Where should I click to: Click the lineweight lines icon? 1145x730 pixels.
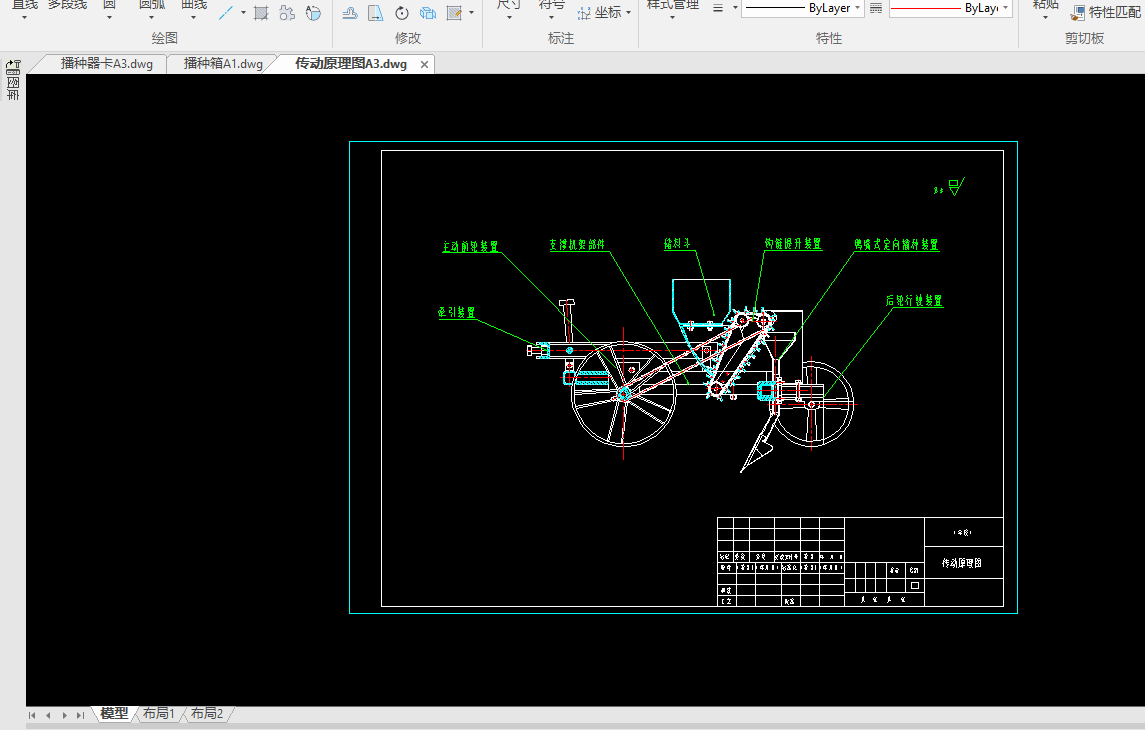(x=718, y=8)
